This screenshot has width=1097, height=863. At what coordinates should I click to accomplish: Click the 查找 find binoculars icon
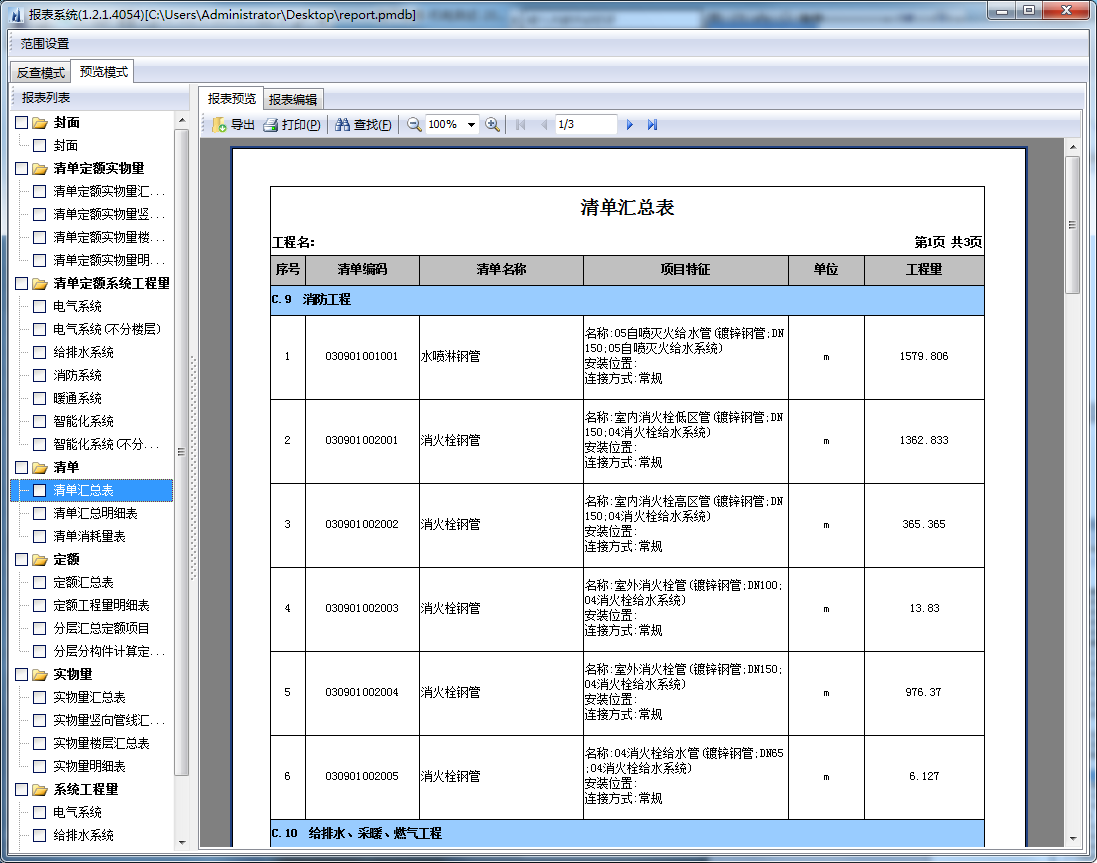click(x=342, y=125)
